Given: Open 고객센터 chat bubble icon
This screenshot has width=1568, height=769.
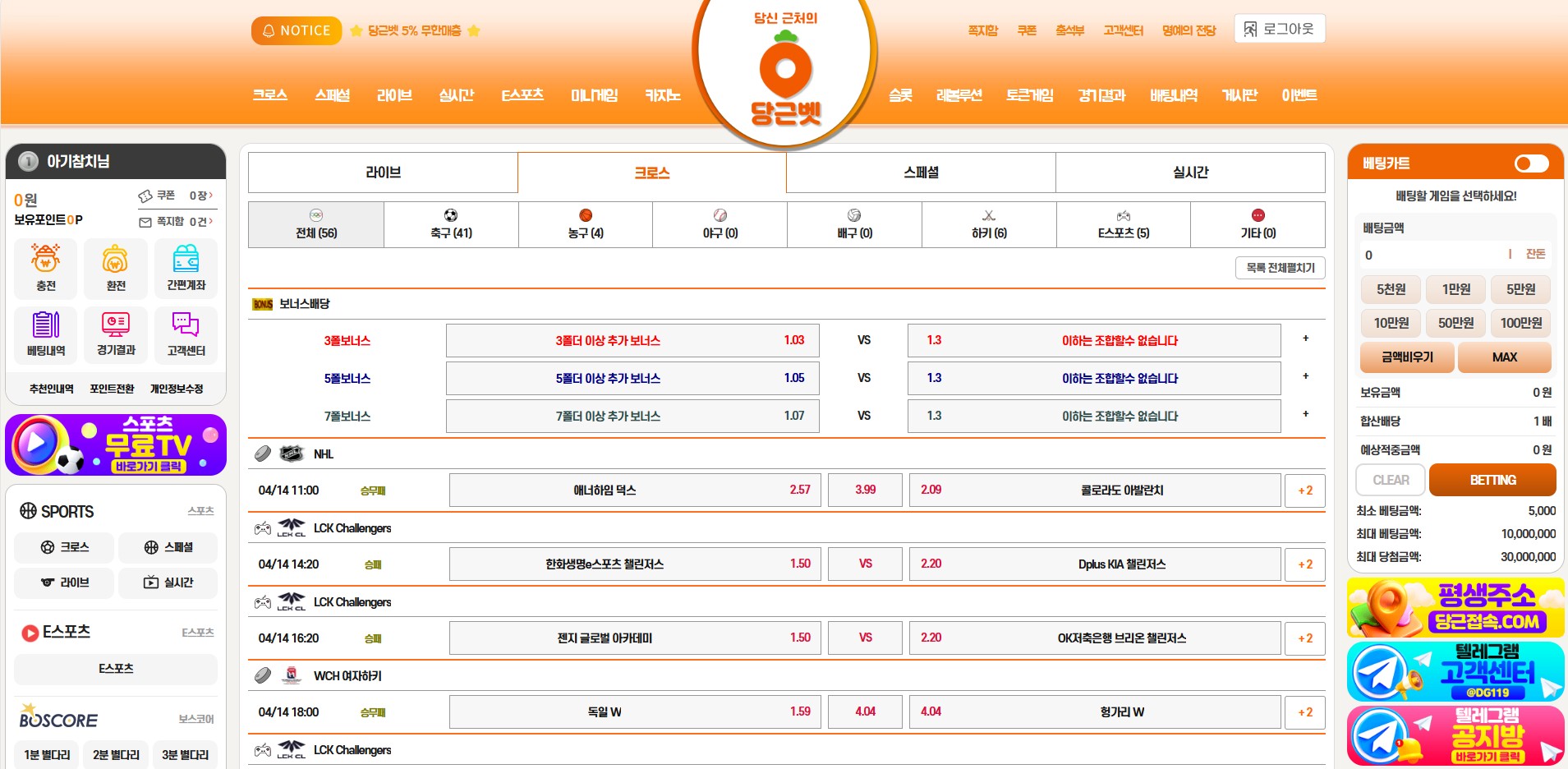Looking at the screenshot, I should click(x=186, y=325).
